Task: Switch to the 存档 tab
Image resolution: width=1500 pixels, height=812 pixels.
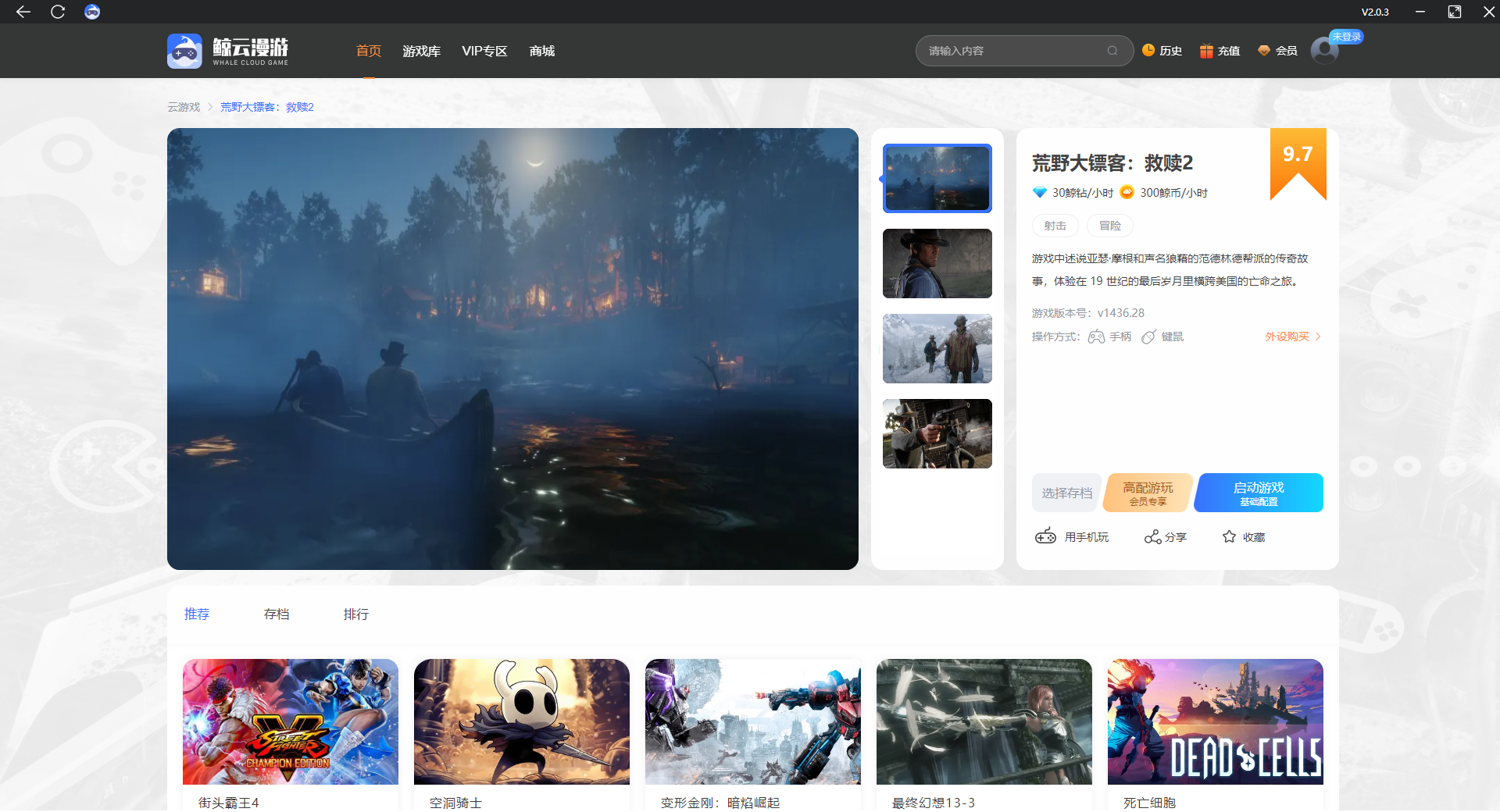Action: pyautogui.click(x=277, y=614)
